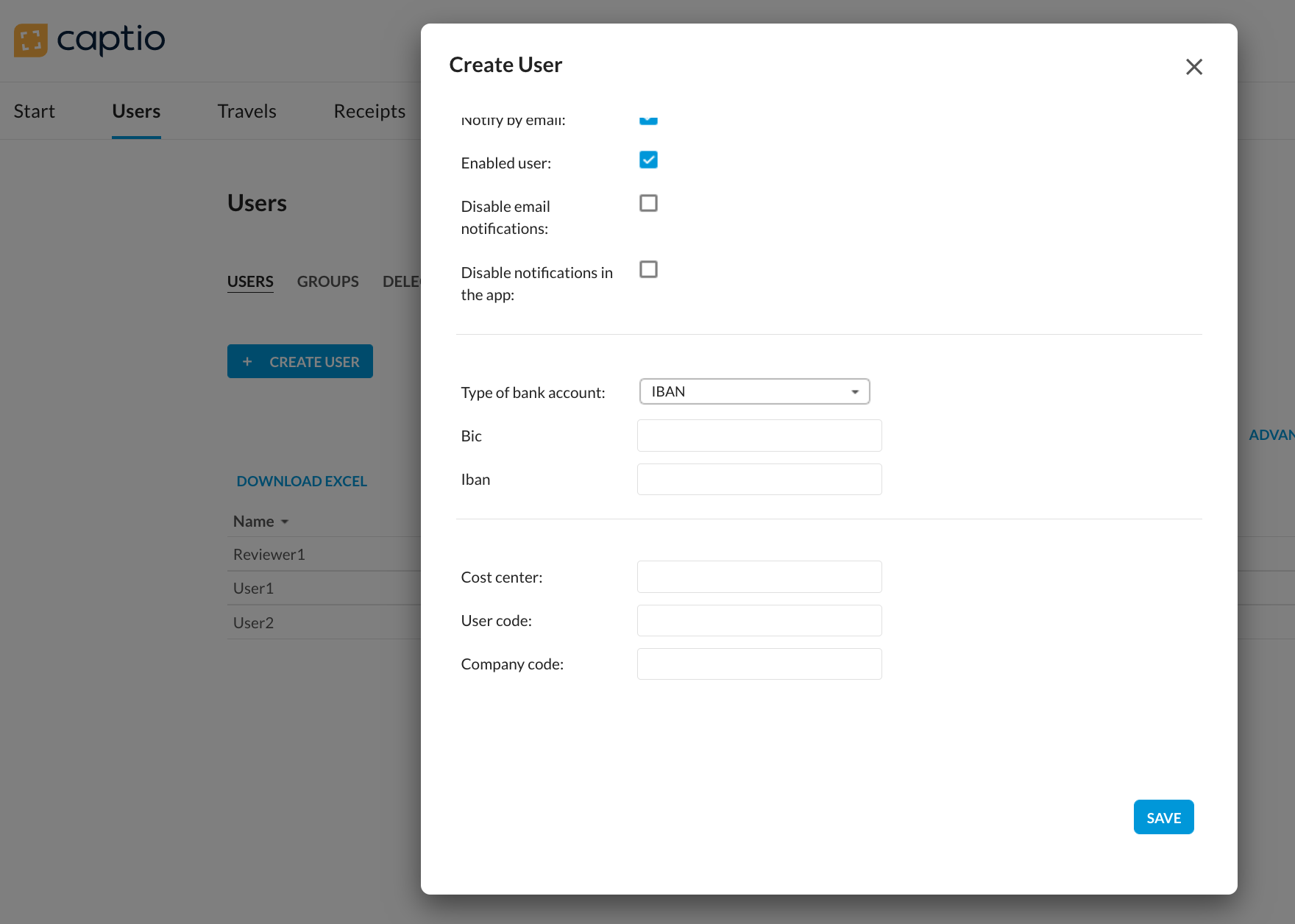Uncheck the Enabled user checkbox
This screenshot has height=924, width=1295.
point(648,160)
